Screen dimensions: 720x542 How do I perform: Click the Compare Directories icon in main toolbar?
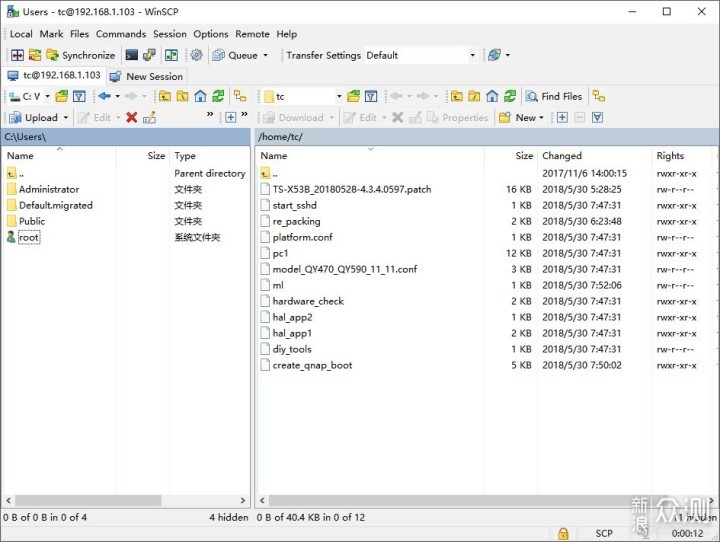coord(17,55)
